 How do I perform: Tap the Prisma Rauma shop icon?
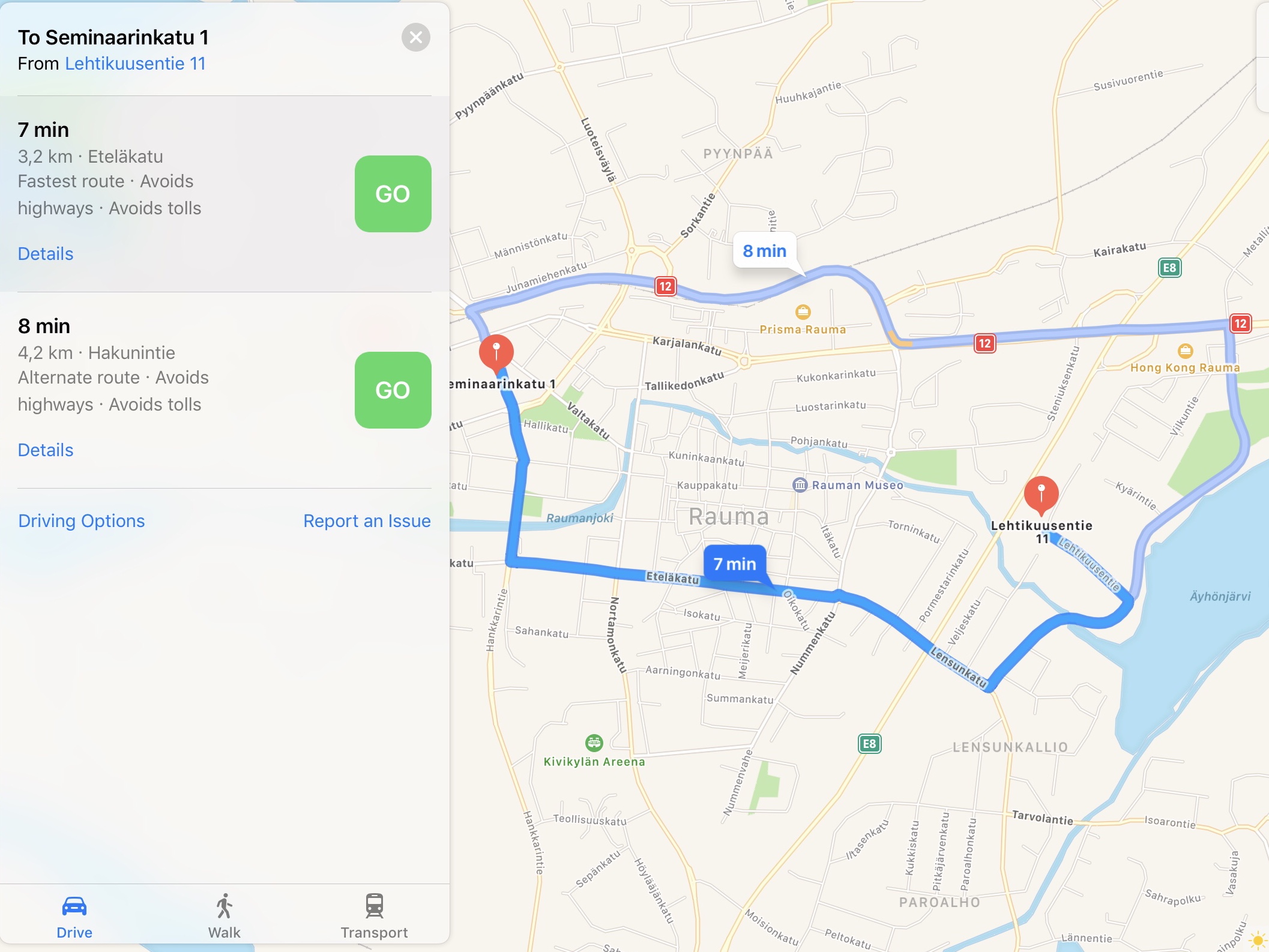point(803,312)
